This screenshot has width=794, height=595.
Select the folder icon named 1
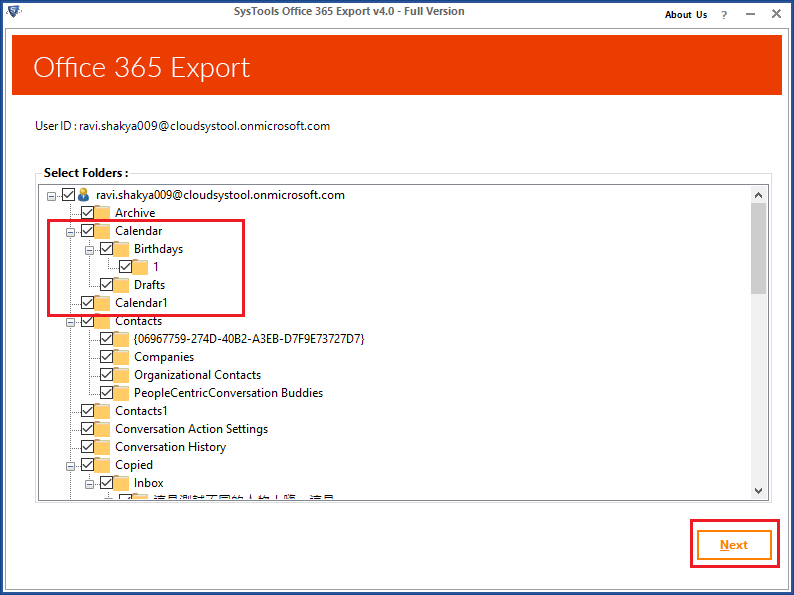coord(140,267)
